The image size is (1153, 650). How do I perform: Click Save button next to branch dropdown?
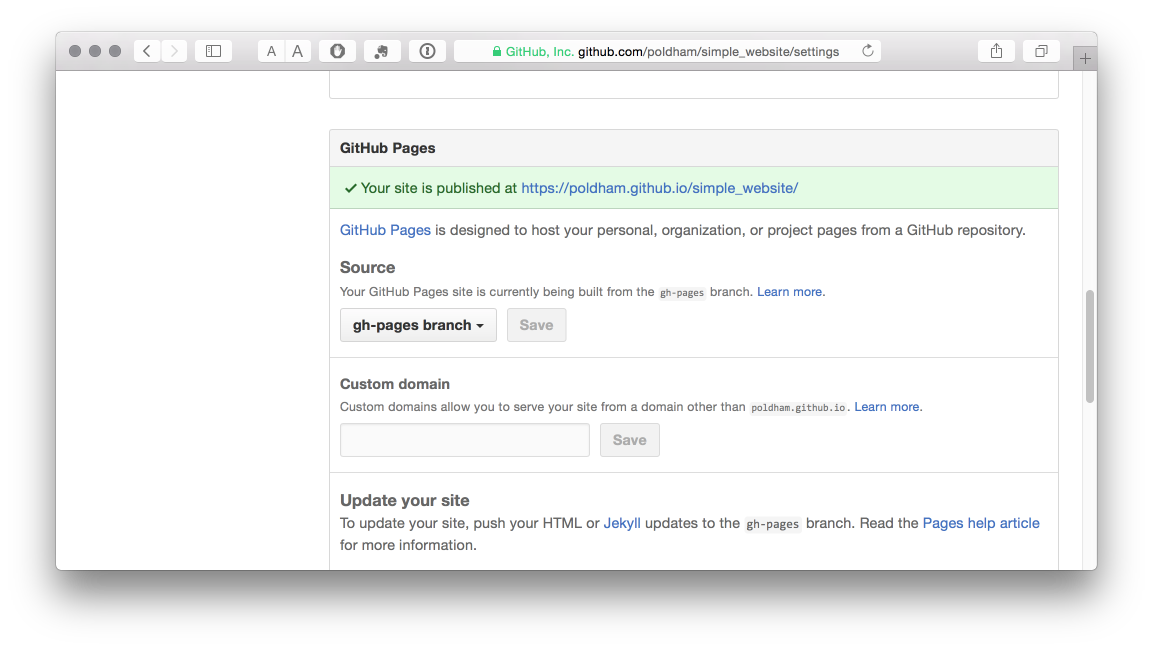click(x=537, y=325)
